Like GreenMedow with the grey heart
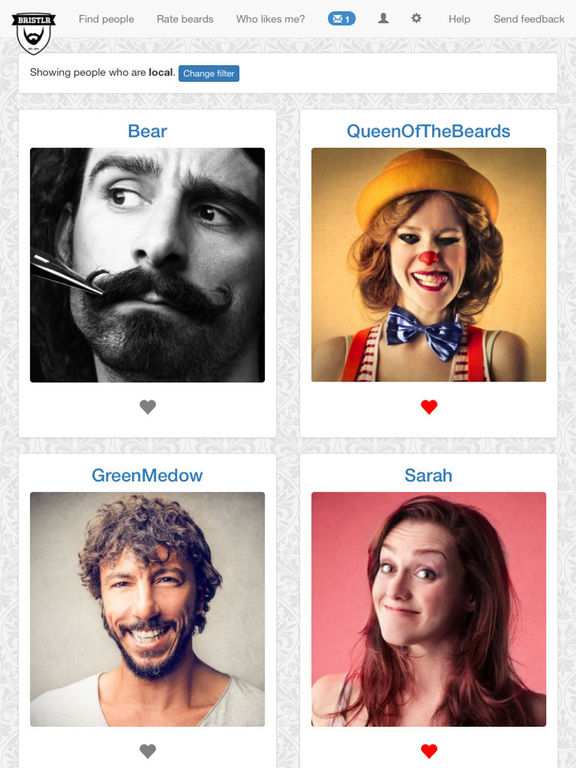This screenshot has height=768, width=576. click(x=147, y=751)
